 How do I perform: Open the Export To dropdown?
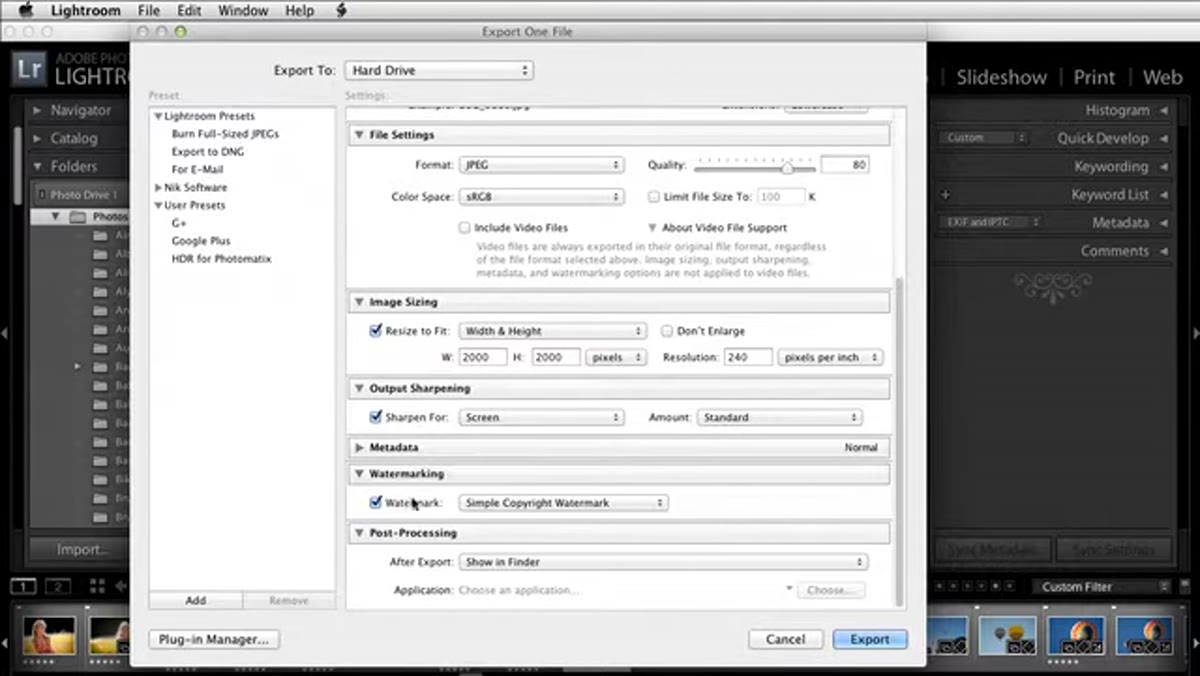[x=439, y=71]
